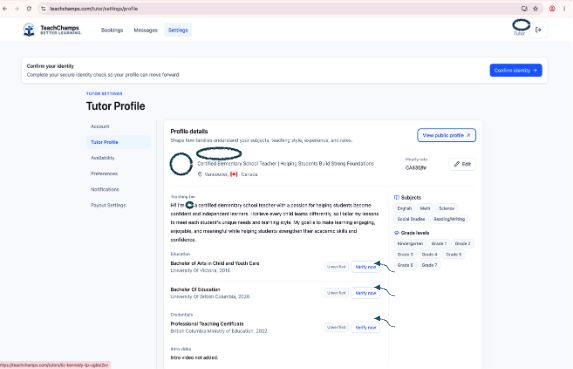Click the View public profile button
This screenshot has height=369, width=573.
[446, 135]
